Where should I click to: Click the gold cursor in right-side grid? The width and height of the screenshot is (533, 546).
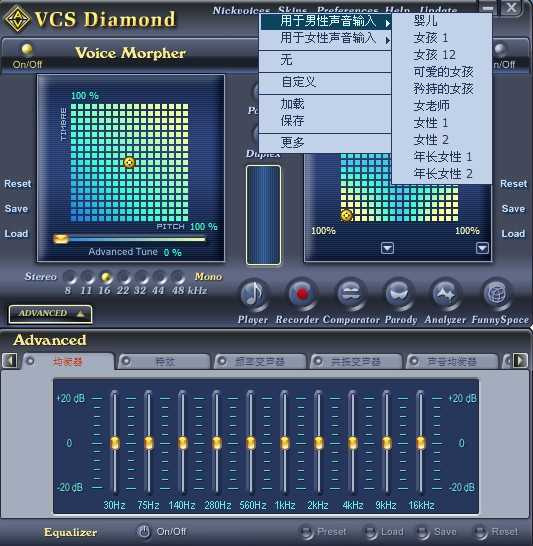coord(347,216)
